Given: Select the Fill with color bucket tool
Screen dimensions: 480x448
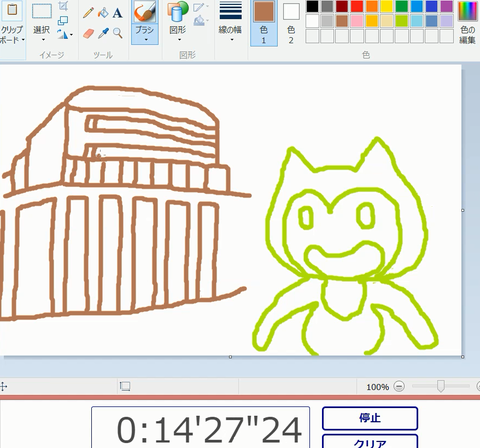Looking at the screenshot, I should pos(103,13).
